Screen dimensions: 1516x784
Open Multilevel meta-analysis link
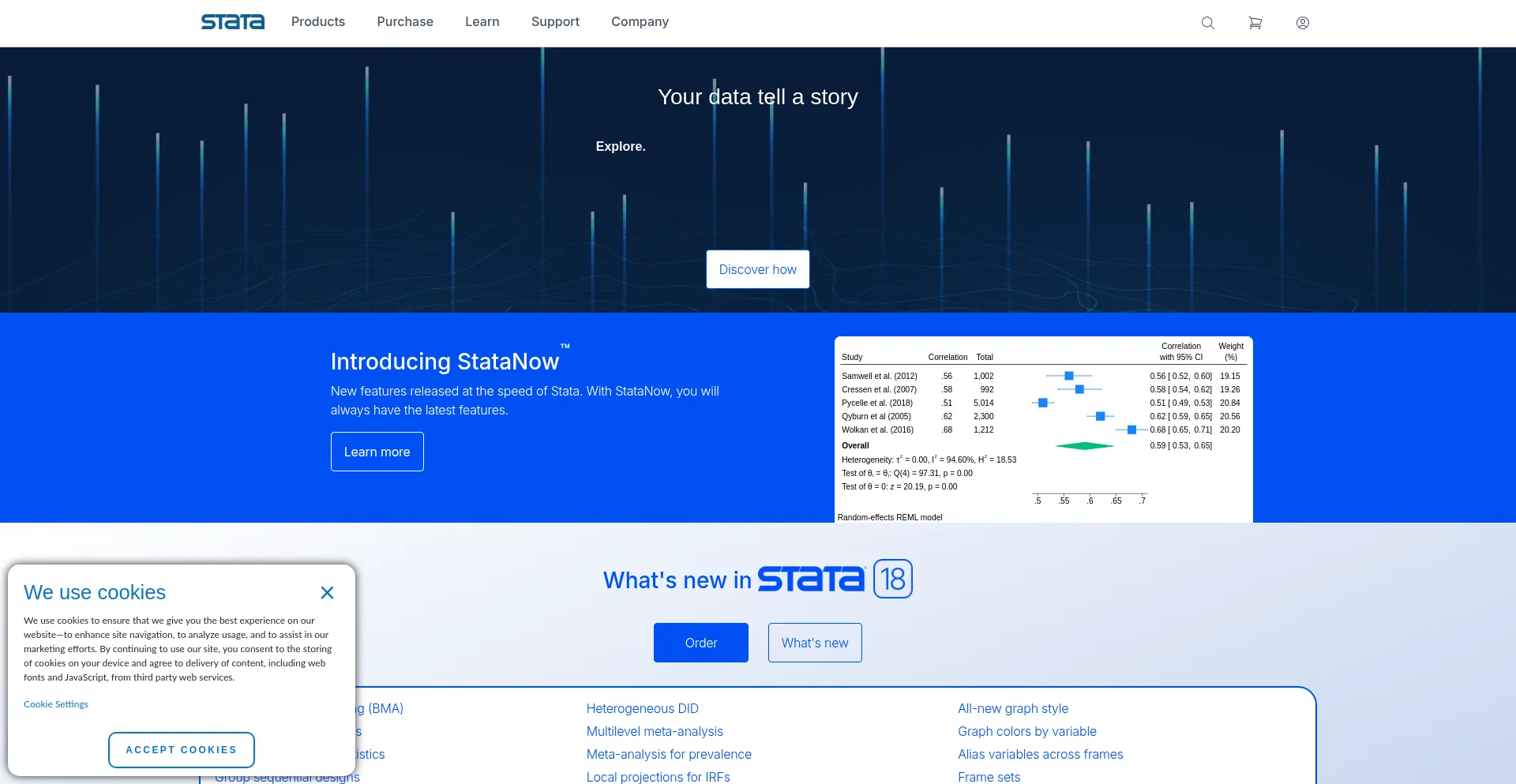pyautogui.click(x=655, y=732)
